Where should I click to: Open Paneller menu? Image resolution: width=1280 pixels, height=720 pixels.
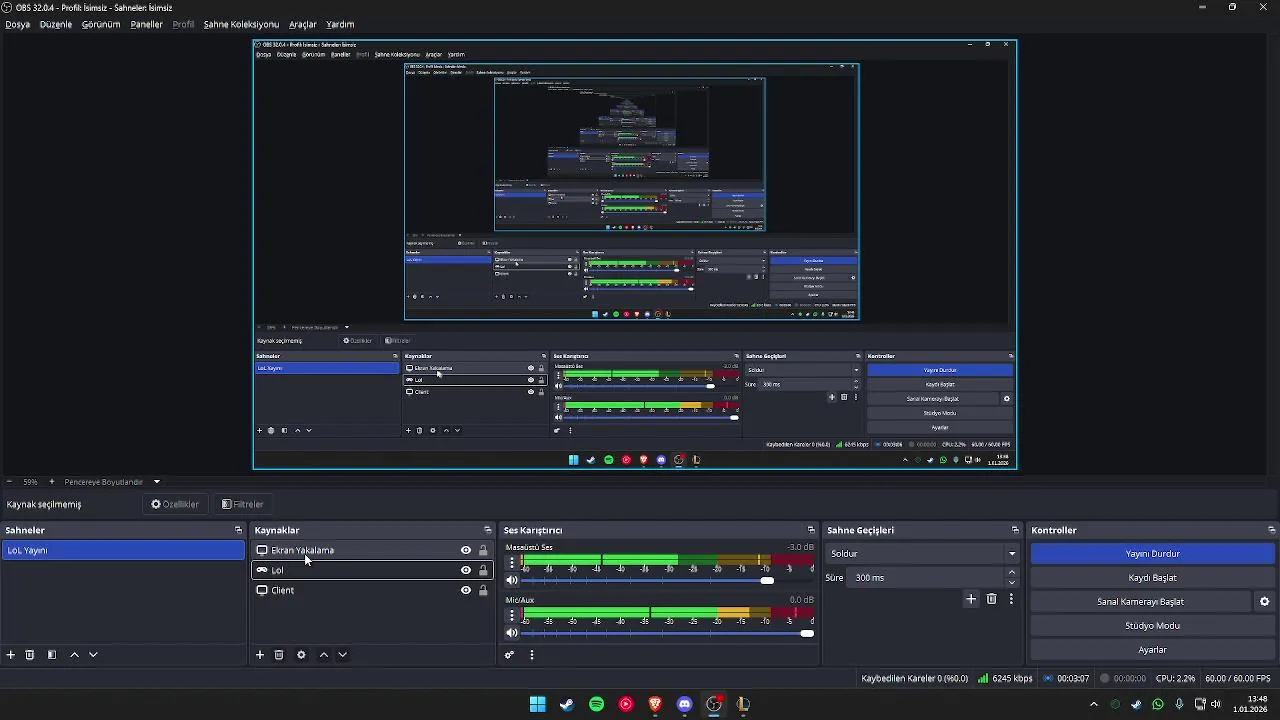coord(147,24)
